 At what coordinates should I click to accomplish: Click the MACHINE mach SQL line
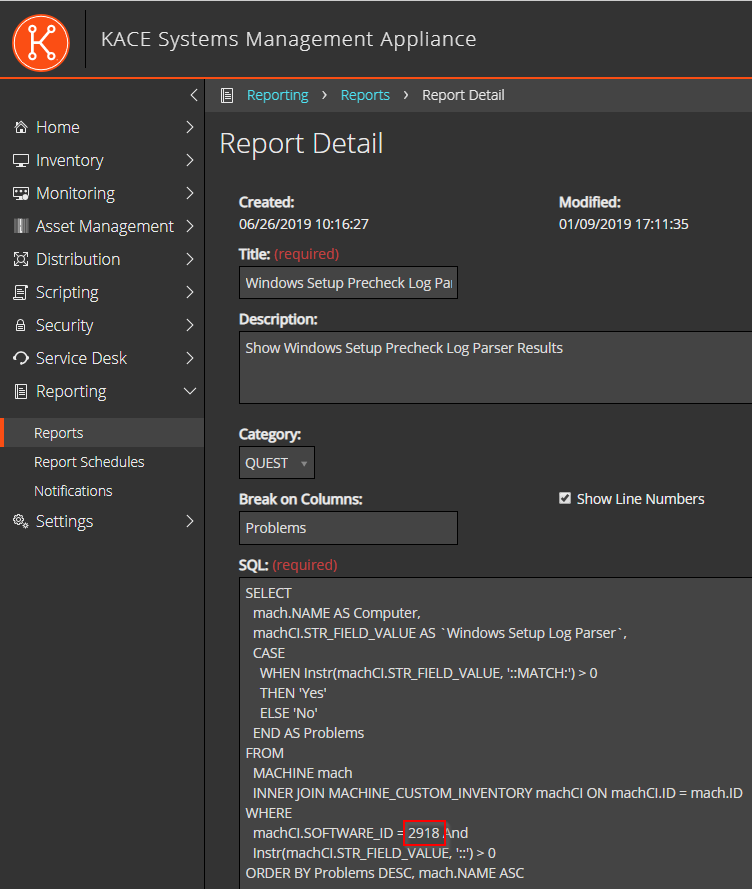click(x=303, y=773)
